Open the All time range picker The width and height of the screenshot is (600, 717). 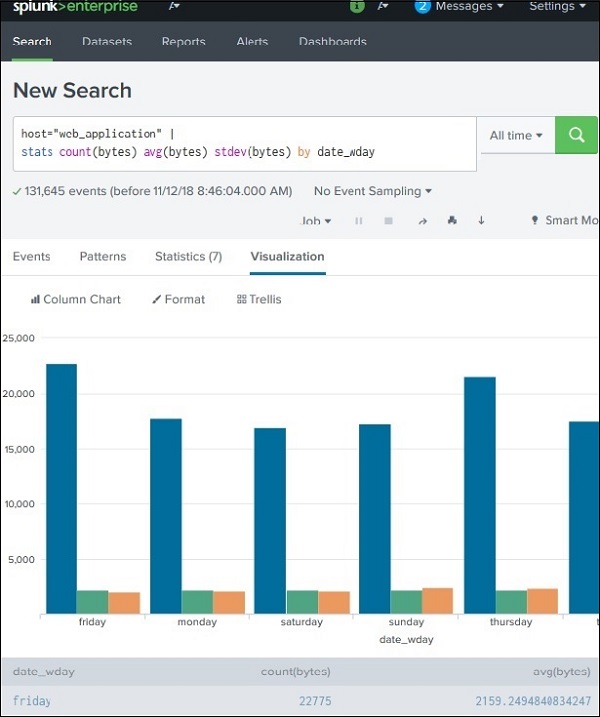point(516,135)
